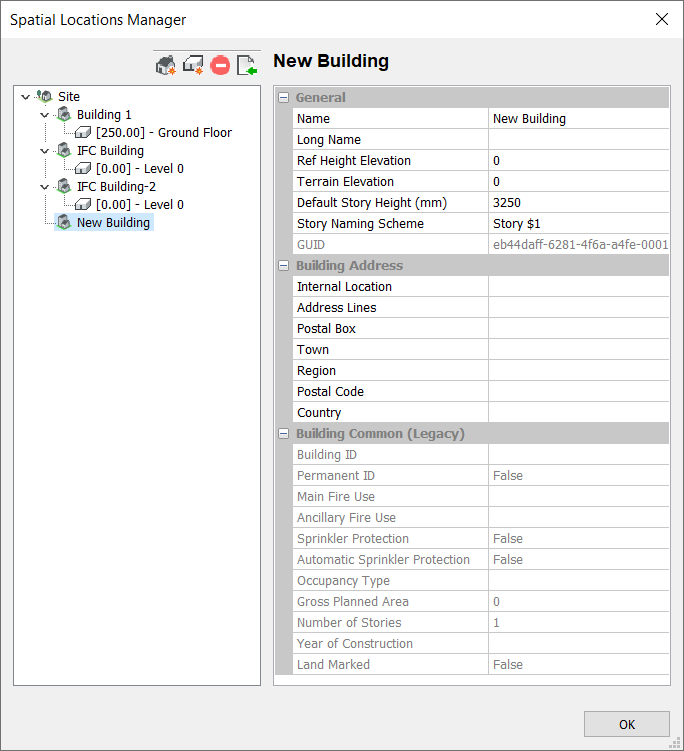The image size is (684, 751).
Task: Click the Ground Floor story icon
Action: click(x=83, y=133)
